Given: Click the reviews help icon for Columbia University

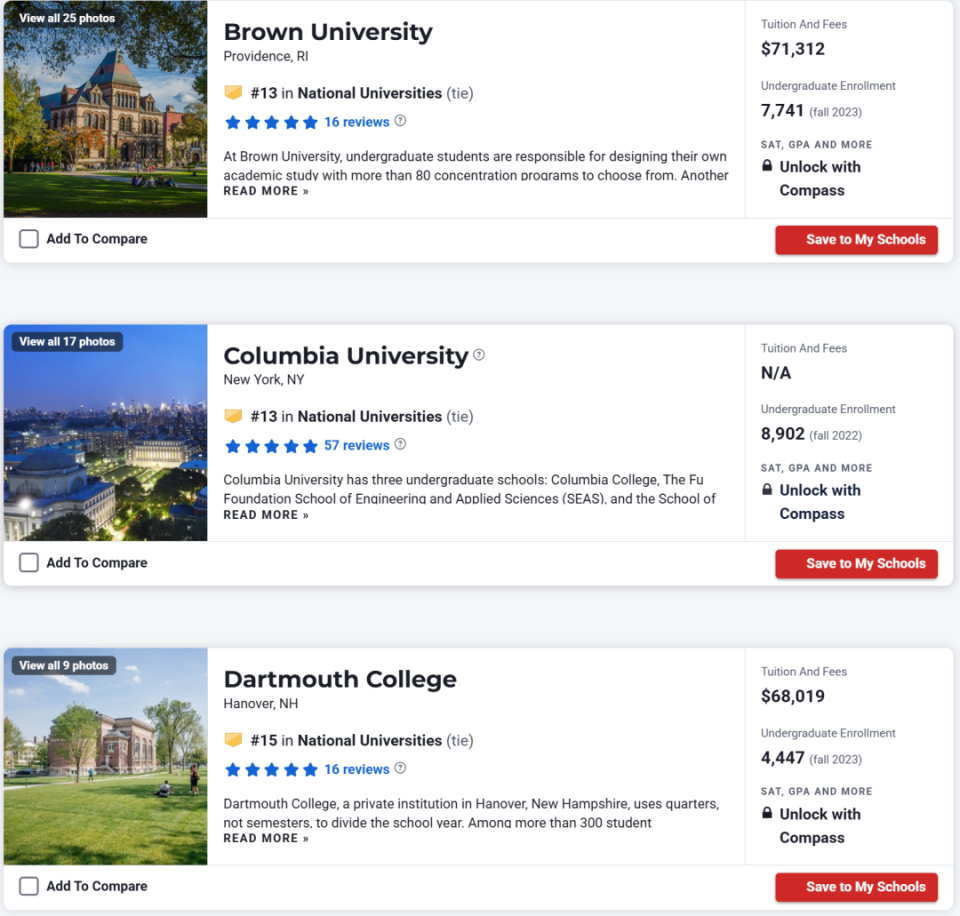Looking at the screenshot, I should 400,444.
